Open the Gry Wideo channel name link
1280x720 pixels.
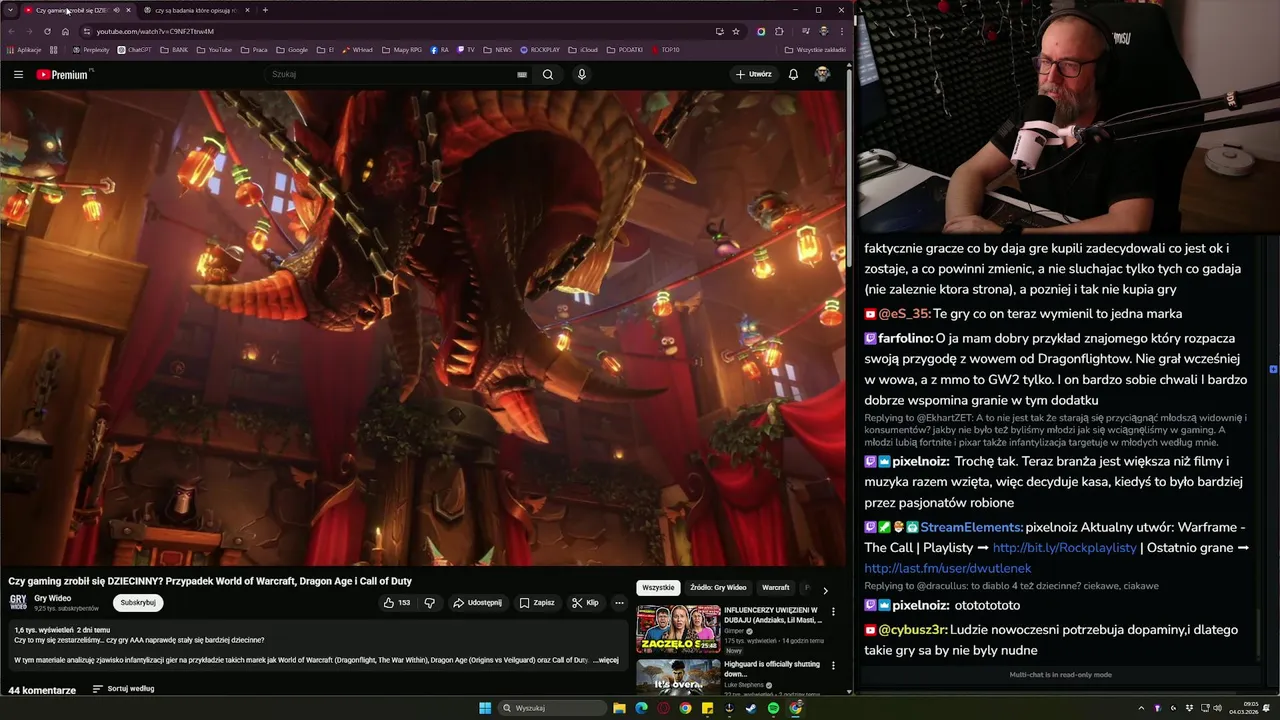[x=53, y=598]
